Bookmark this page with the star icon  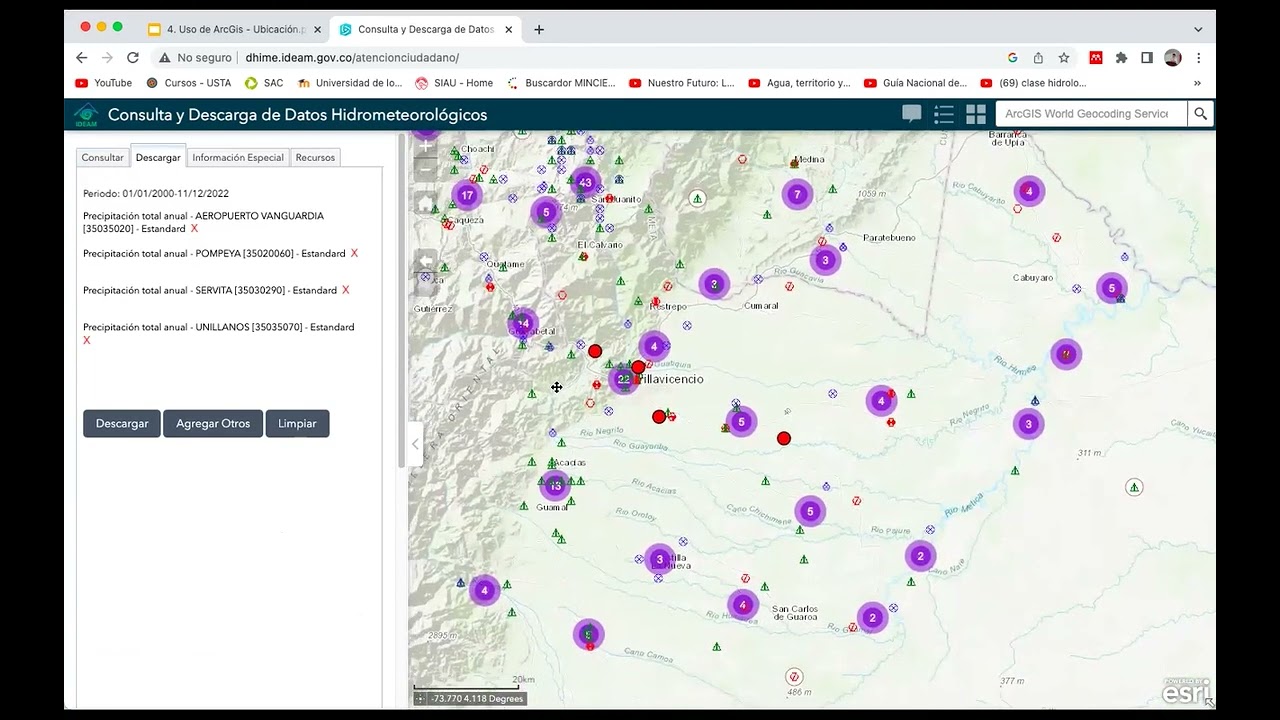[x=1064, y=58]
